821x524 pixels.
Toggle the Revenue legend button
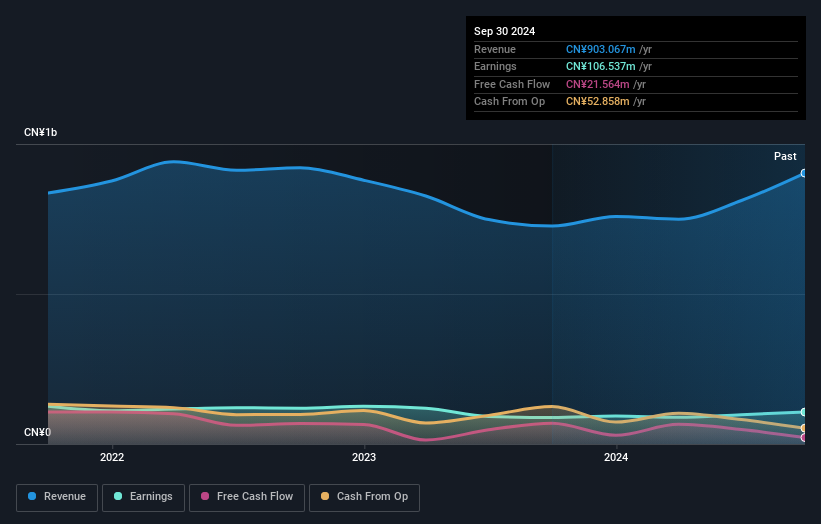coord(57,497)
